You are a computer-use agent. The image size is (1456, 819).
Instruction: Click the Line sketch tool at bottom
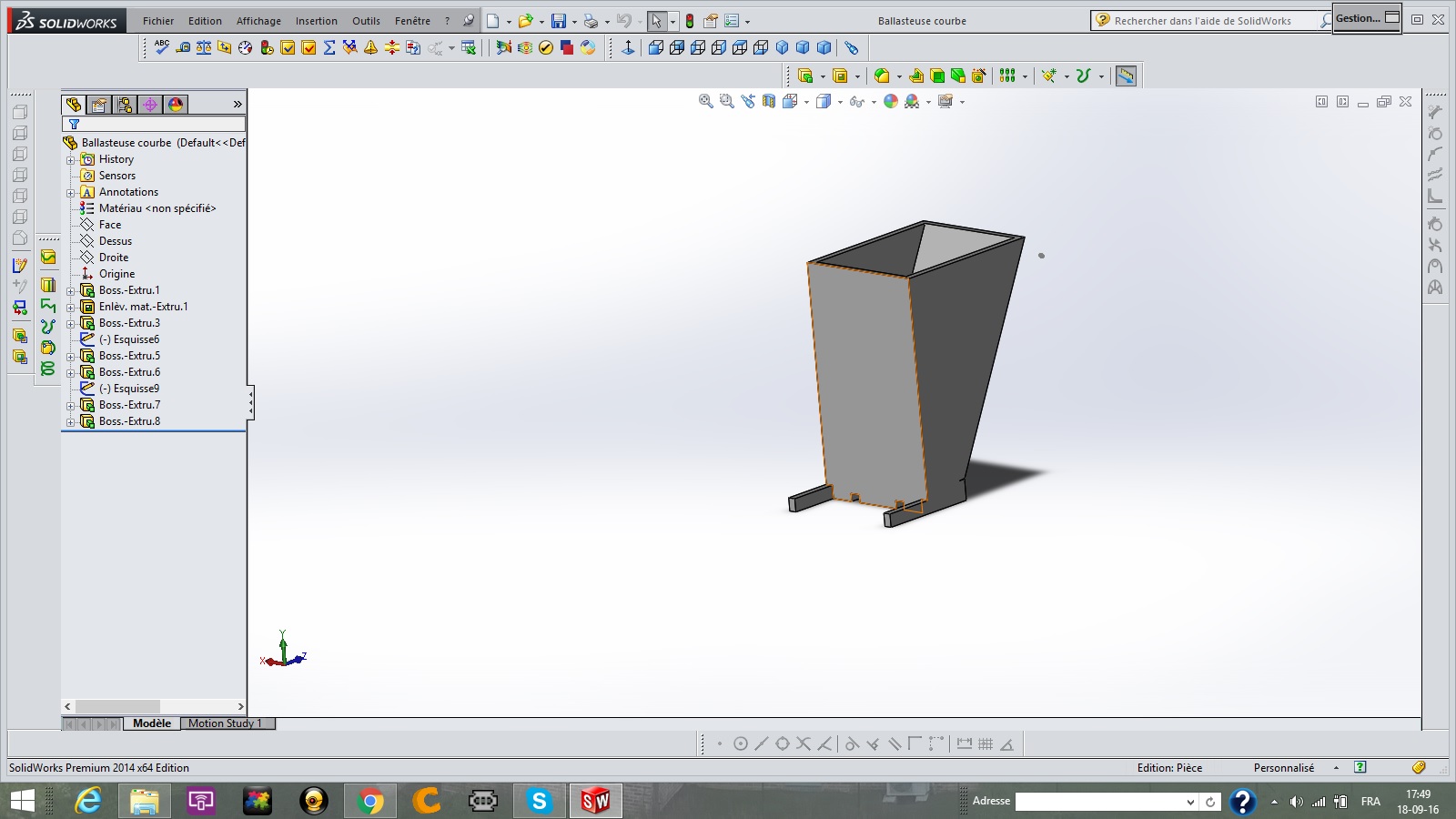click(x=762, y=743)
